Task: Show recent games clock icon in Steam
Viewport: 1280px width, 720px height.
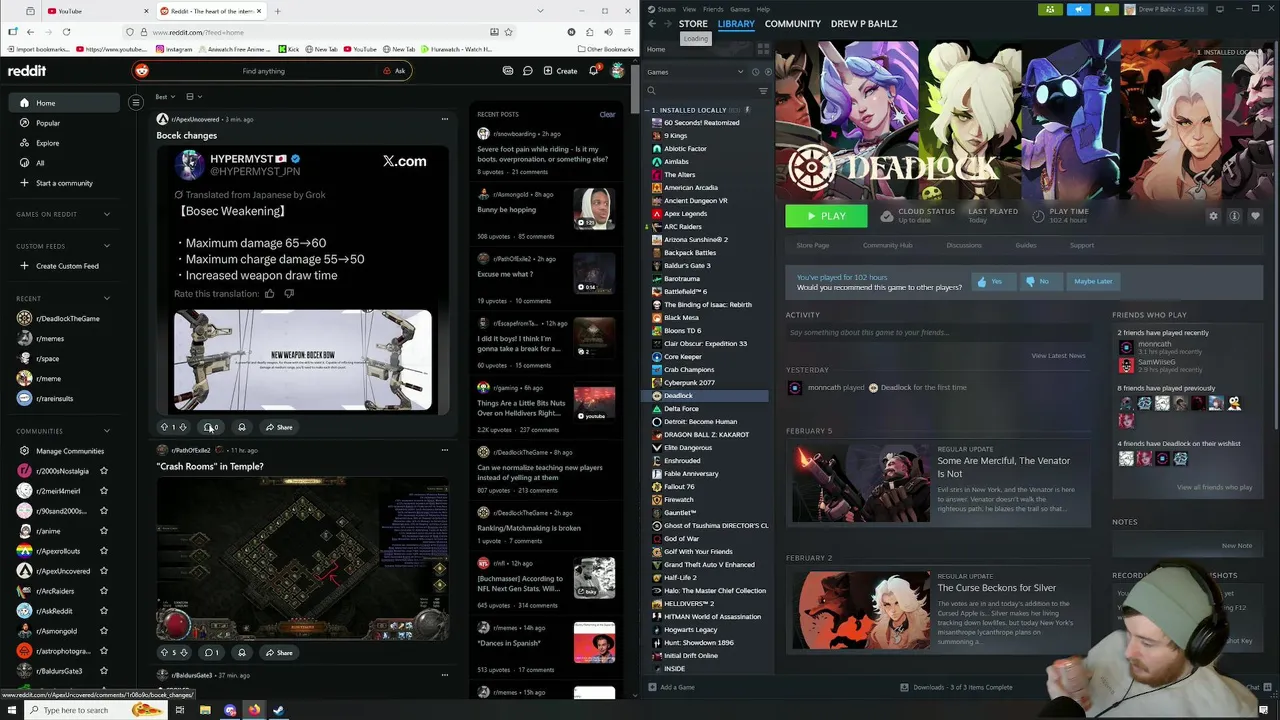Action: [756, 72]
